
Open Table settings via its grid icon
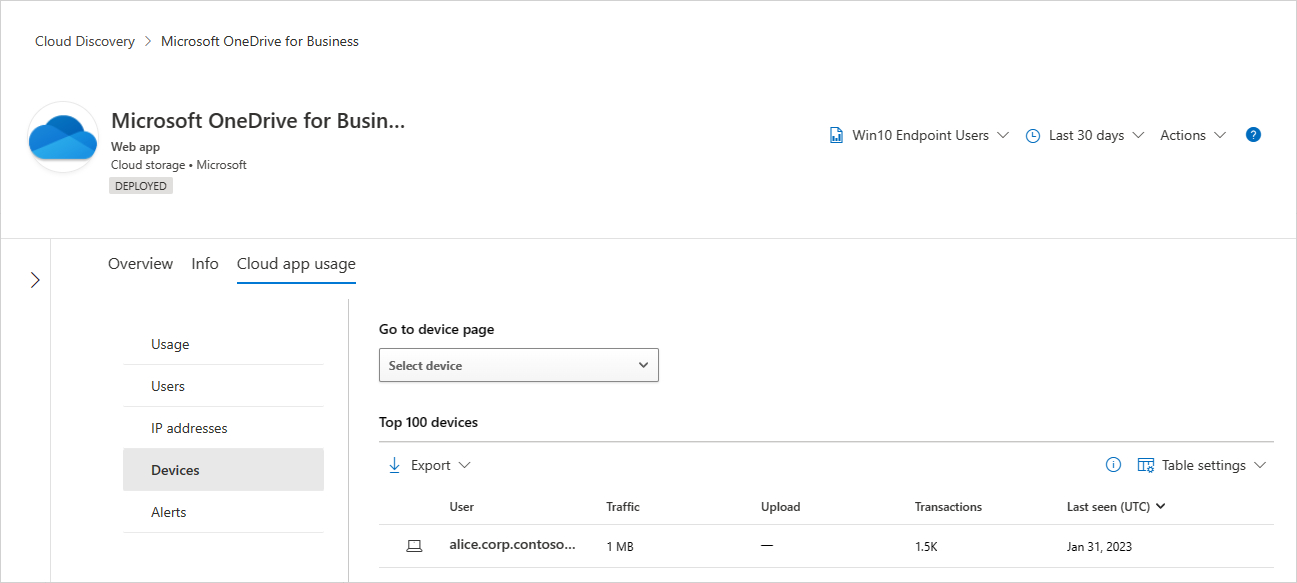pyautogui.click(x=1146, y=464)
